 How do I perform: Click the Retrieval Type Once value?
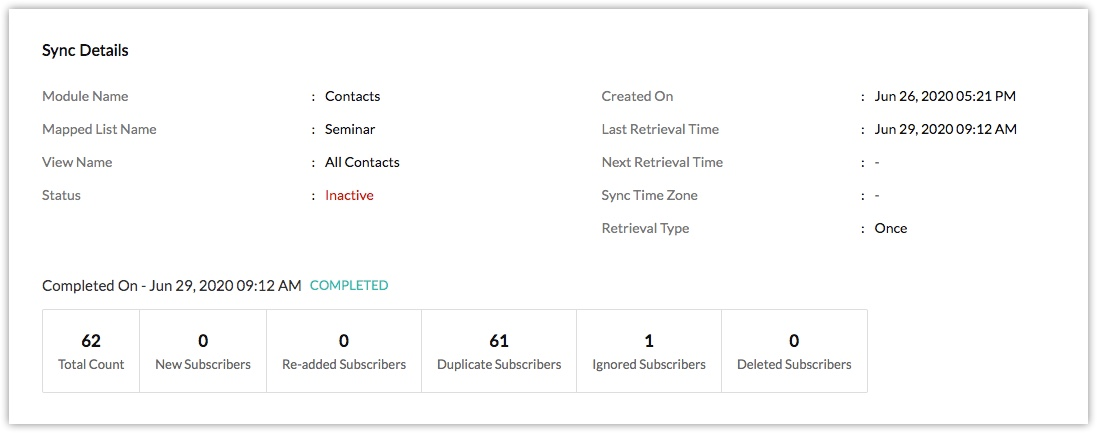point(891,228)
